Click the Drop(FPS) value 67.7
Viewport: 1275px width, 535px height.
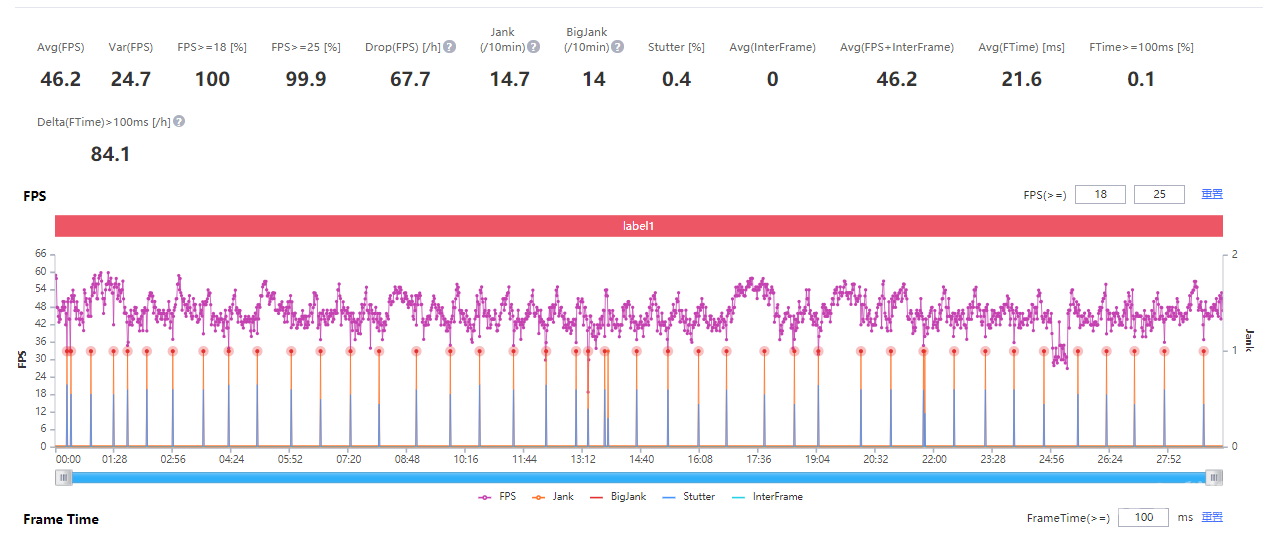[x=410, y=79]
